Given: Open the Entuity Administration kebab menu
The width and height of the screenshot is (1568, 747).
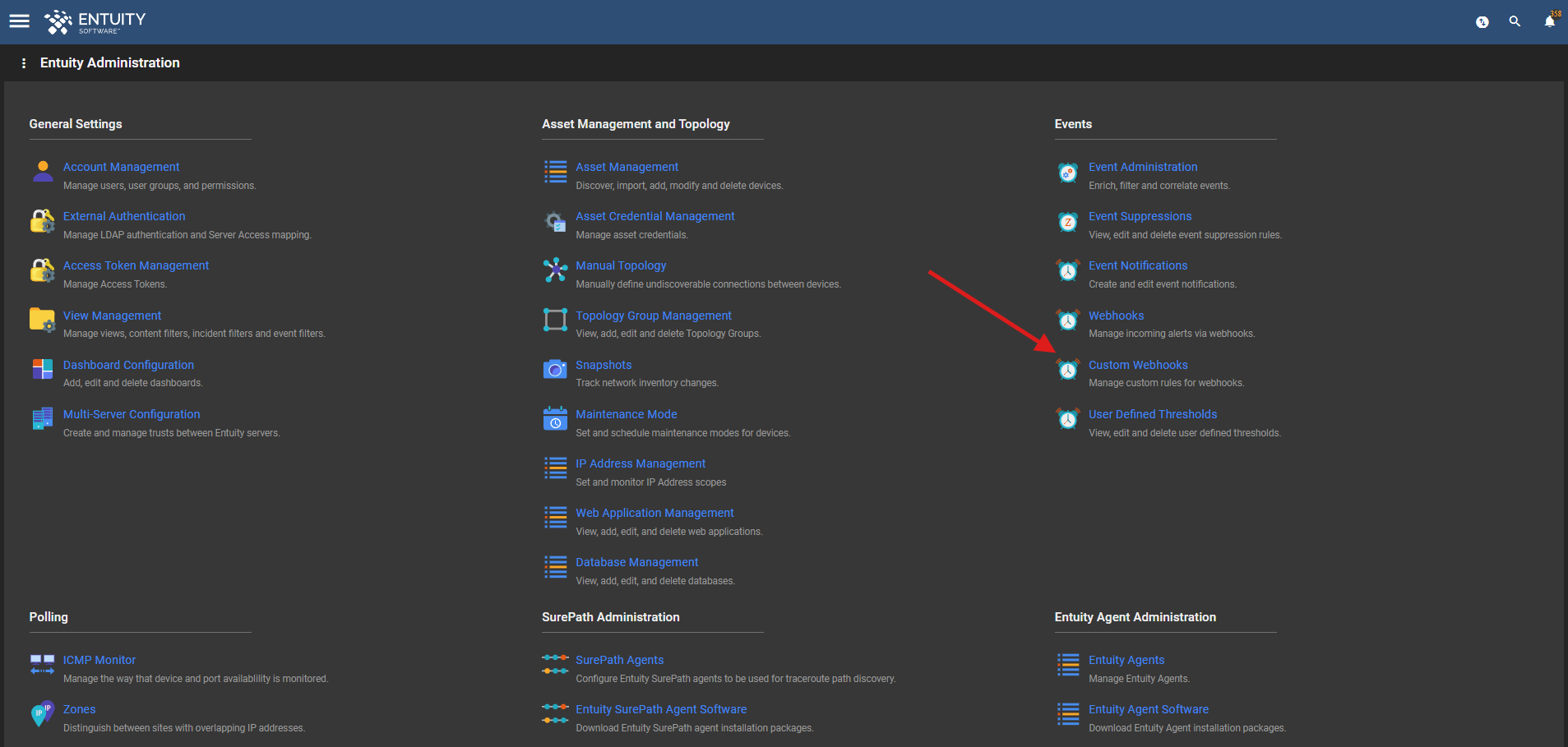Looking at the screenshot, I should [x=24, y=63].
